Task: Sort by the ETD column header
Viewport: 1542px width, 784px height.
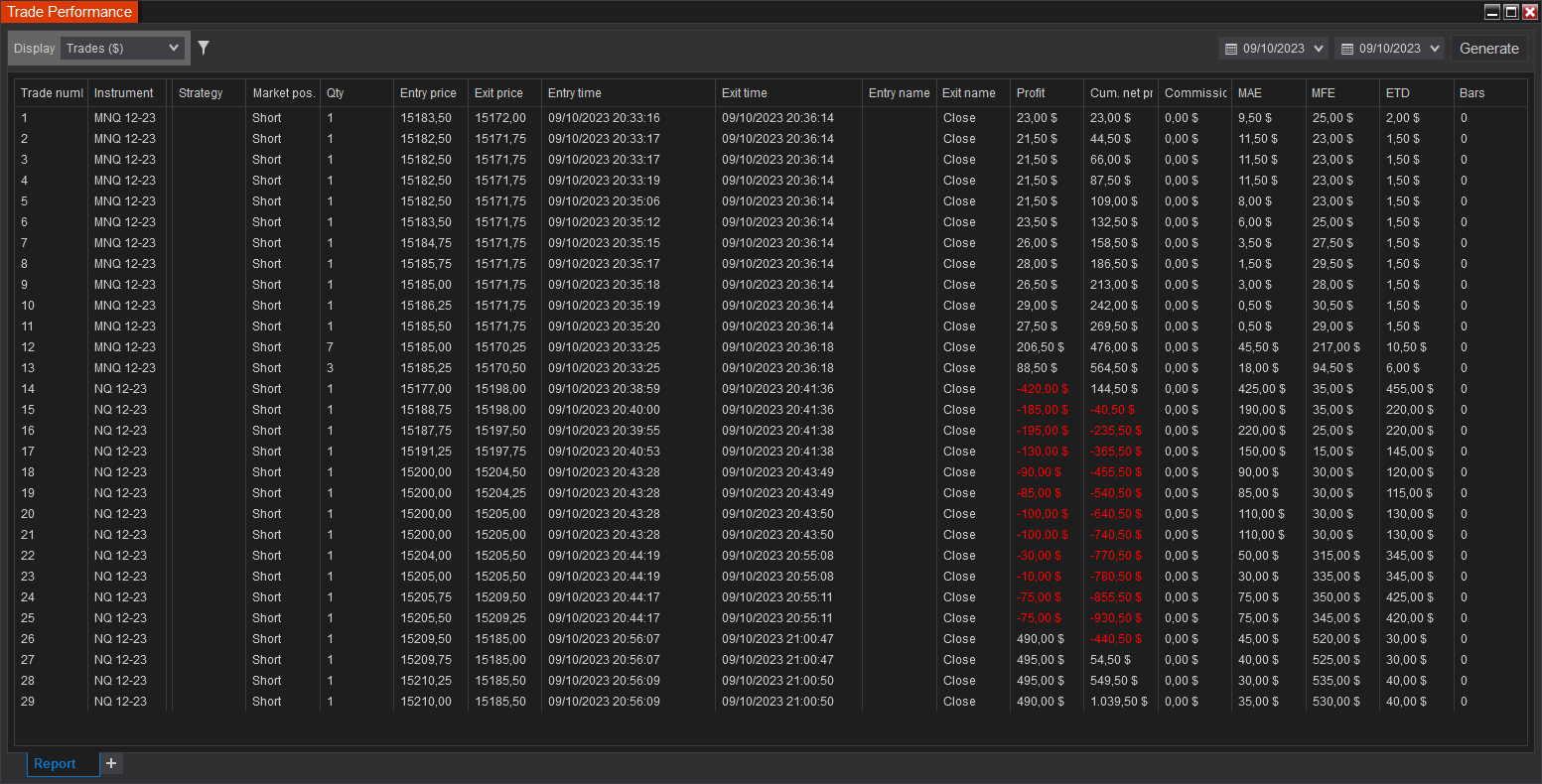Action: click(x=1417, y=93)
